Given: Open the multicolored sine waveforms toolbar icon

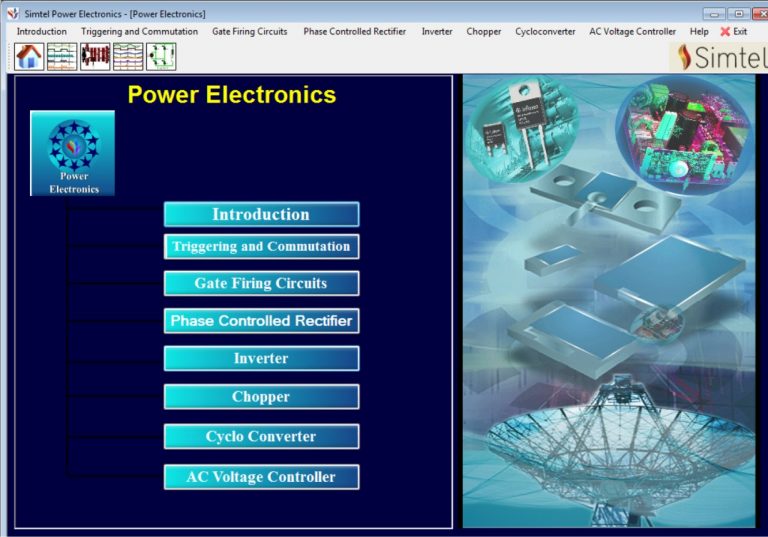Looking at the screenshot, I should pos(128,56).
